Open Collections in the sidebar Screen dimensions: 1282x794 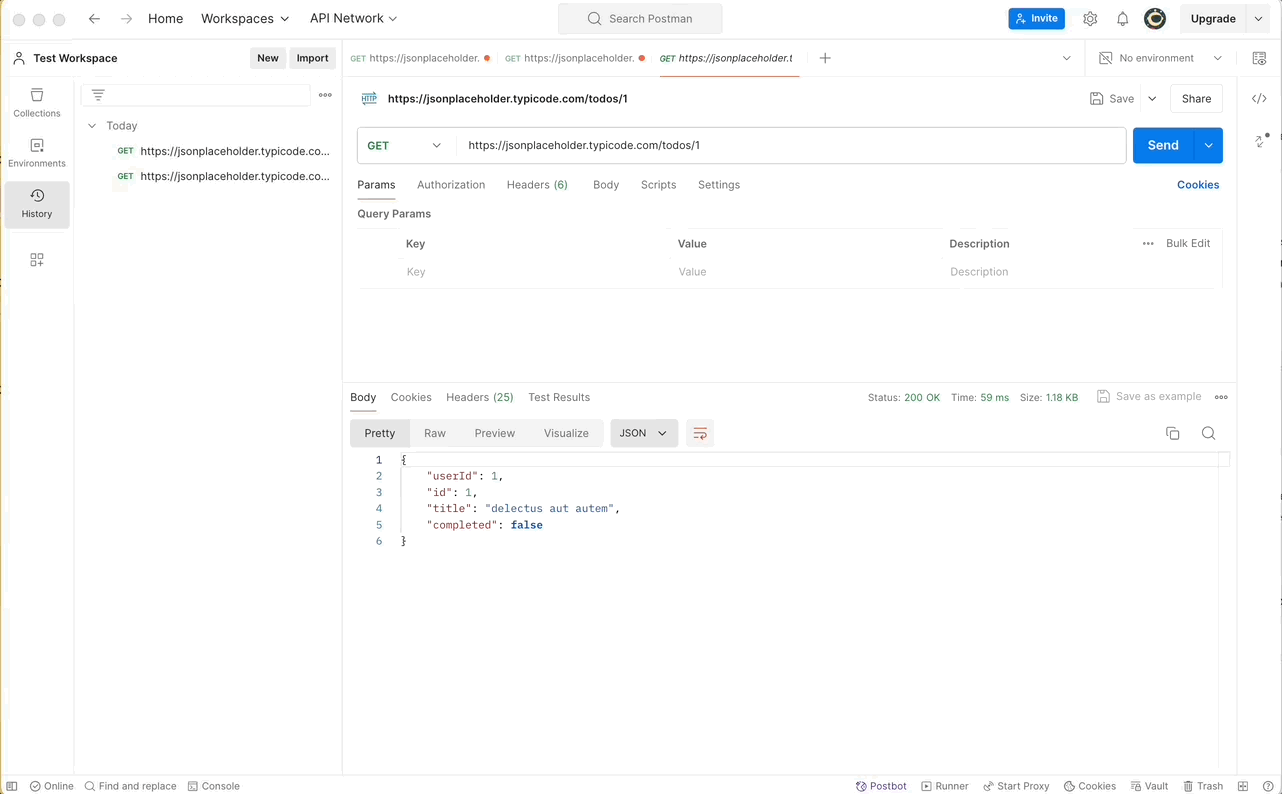pyautogui.click(x=37, y=103)
